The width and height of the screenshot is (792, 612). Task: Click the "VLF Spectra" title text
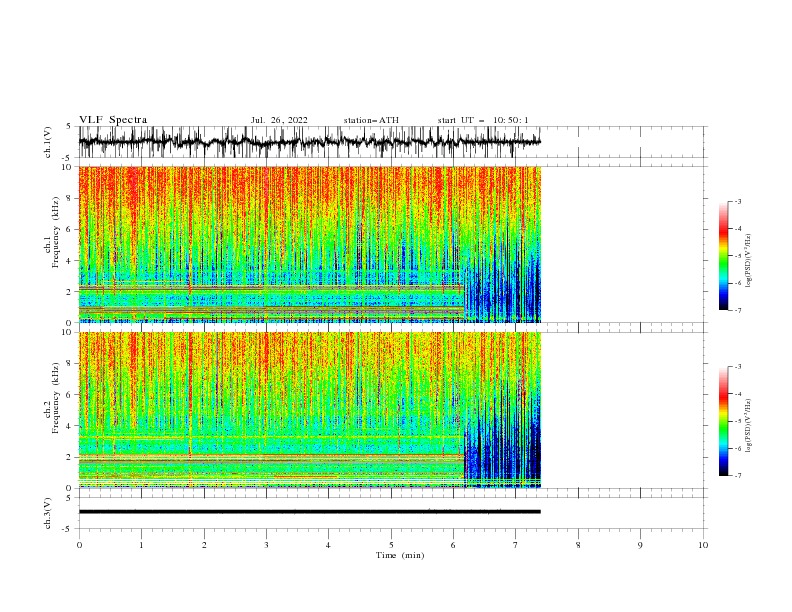[x=113, y=120]
